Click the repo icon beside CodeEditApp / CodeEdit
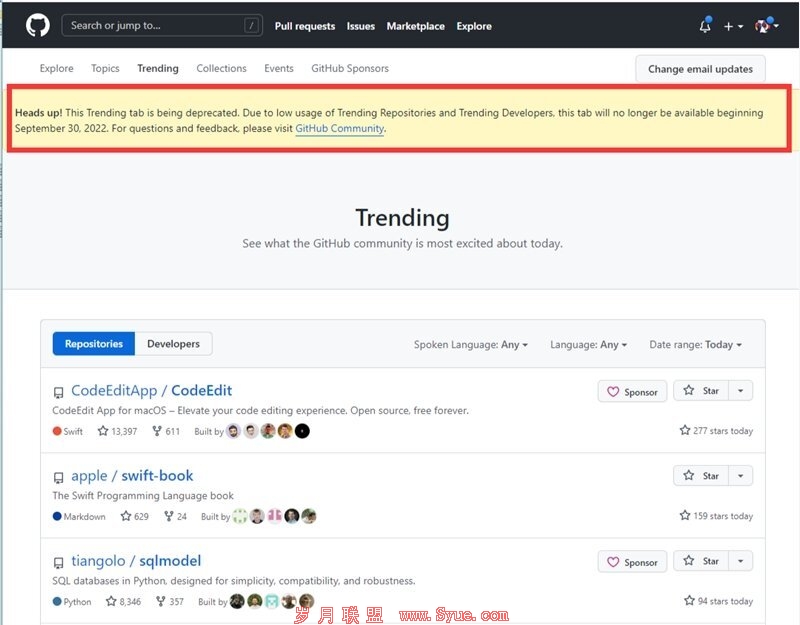This screenshot has width=800, height=625. 59,392
